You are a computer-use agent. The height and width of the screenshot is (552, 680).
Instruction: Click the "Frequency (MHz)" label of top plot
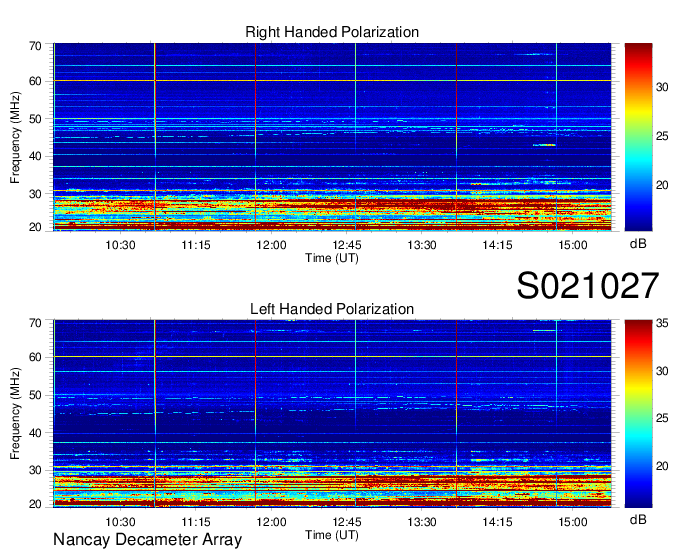coord(15,137)
